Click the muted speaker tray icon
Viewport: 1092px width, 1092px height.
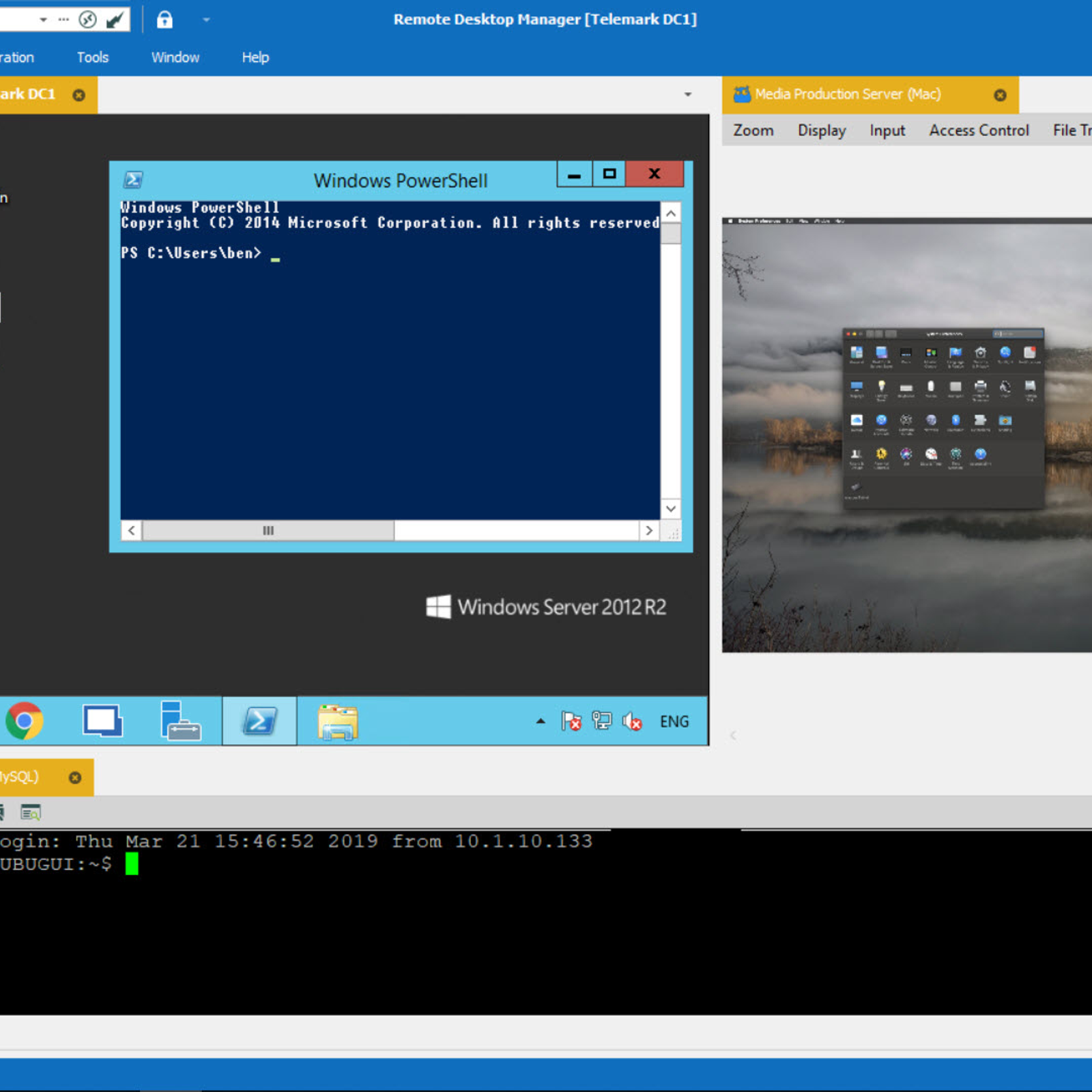[x=632, y=721]
